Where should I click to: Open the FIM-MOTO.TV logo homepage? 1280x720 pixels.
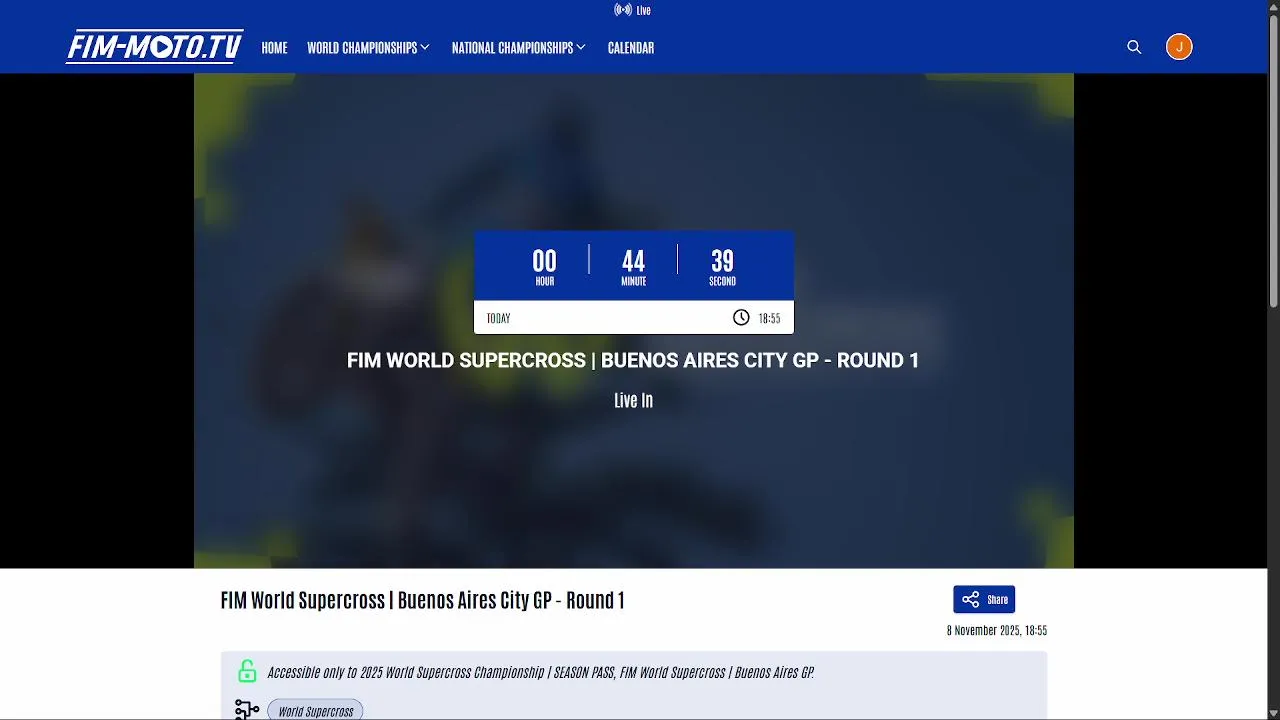pyautogui.click(x=155, y=47)
